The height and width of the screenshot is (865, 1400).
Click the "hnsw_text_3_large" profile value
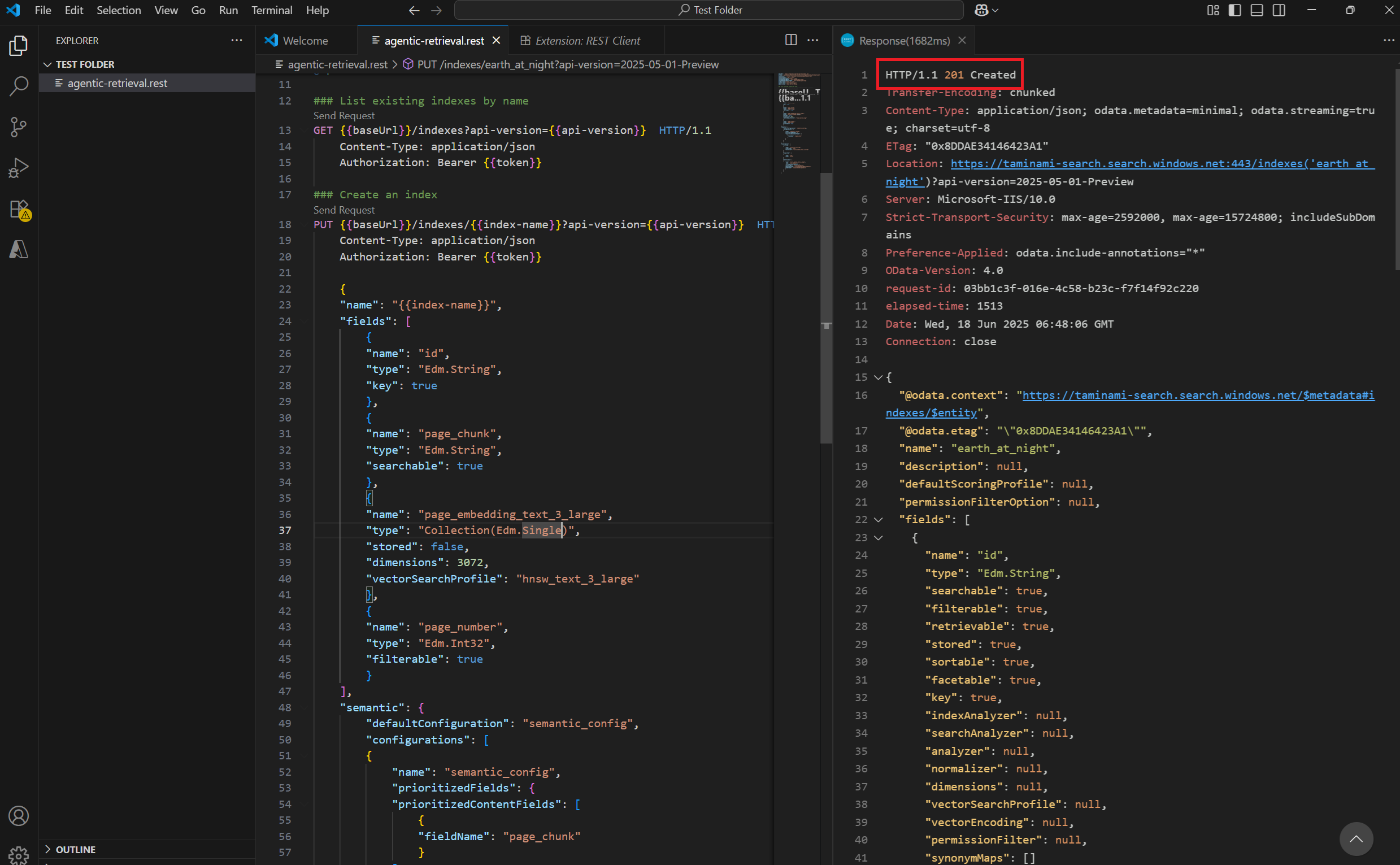[x=577, y=579]
